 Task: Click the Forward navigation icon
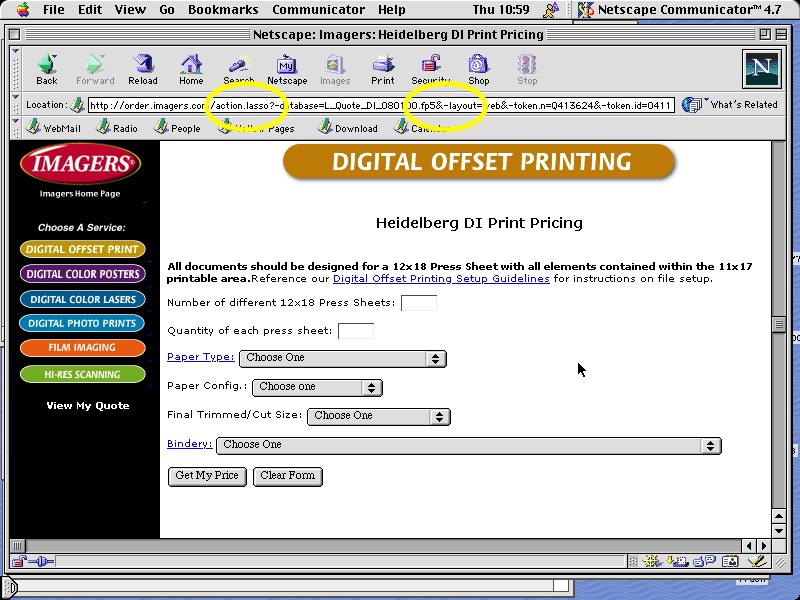(95, 69)
